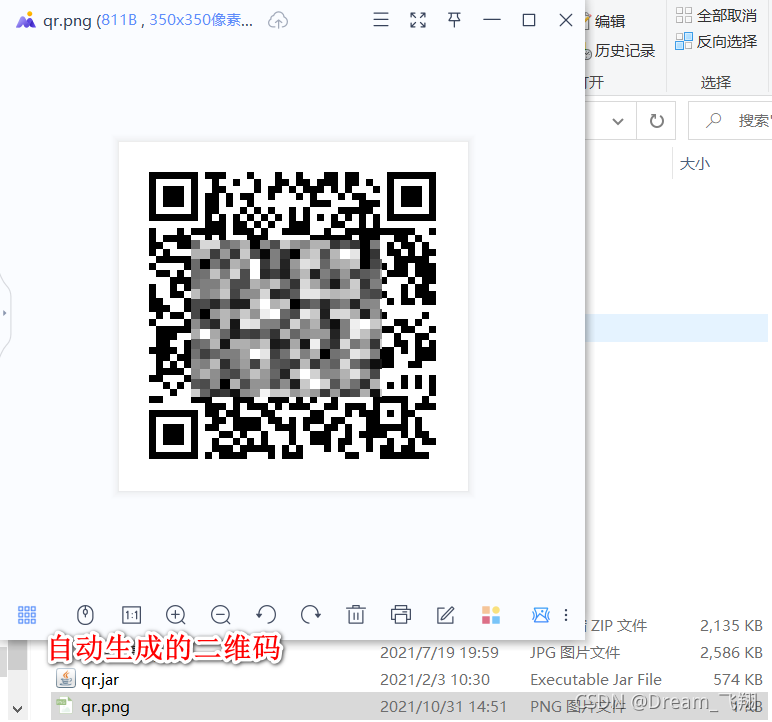Click the mouse scroll mode icon
This screenshot has width=772, height=722.
(85, 615)
